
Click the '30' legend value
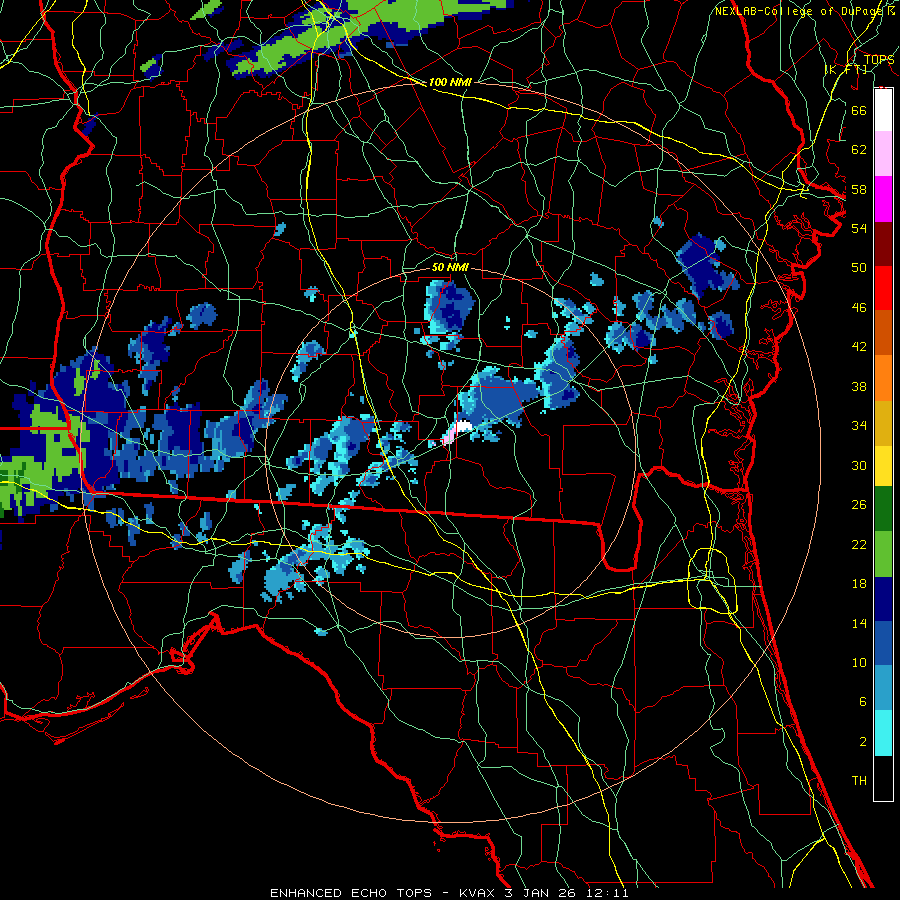(x=859, y=465)
